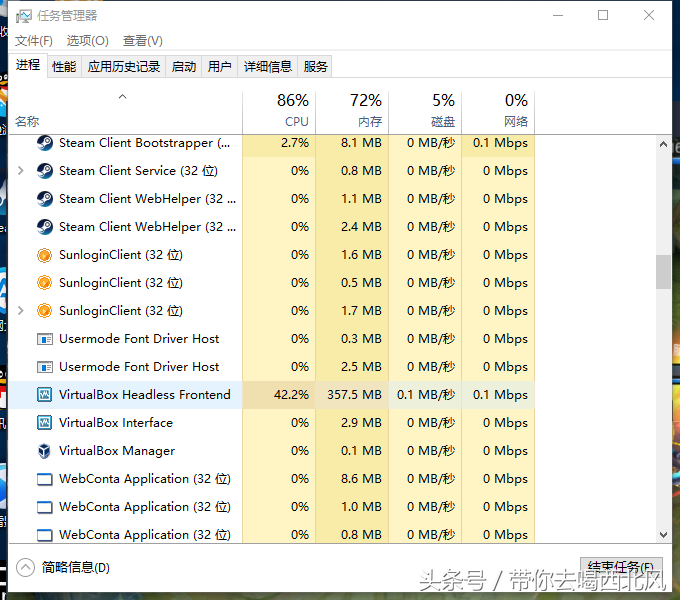Image resolution: width=680 pixels, height=600 pixels.
Task: Open the 选项(O) menu
Action: (x=88, y=41)
